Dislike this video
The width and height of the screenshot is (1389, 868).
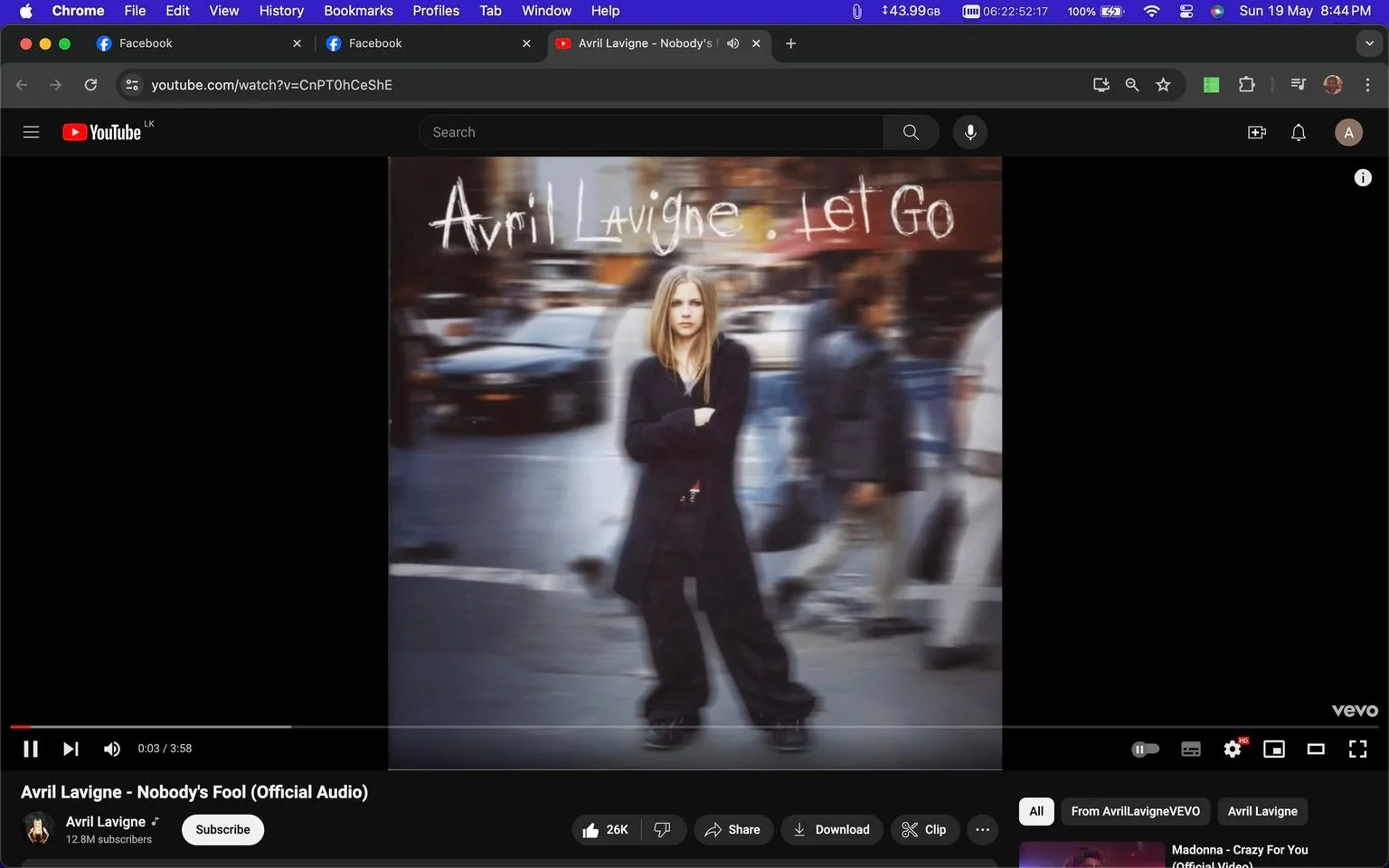(x=663, y=830)
